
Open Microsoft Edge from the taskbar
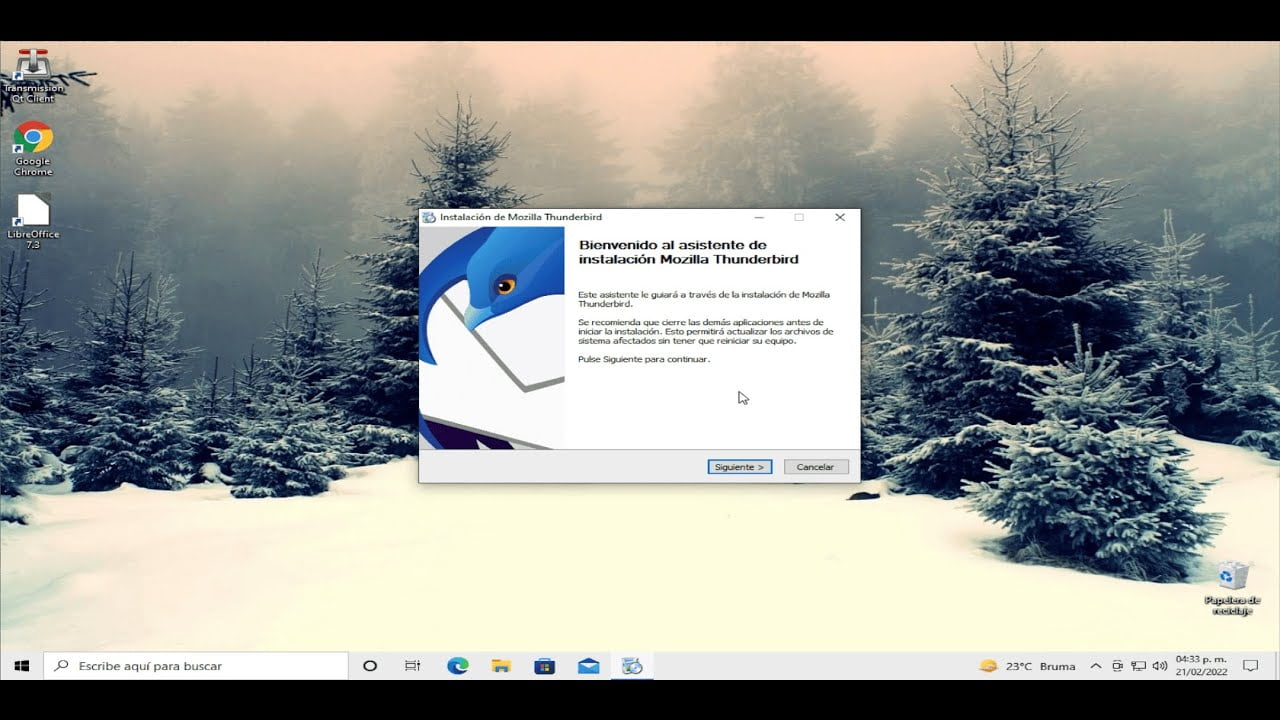(x=456, y=664)
